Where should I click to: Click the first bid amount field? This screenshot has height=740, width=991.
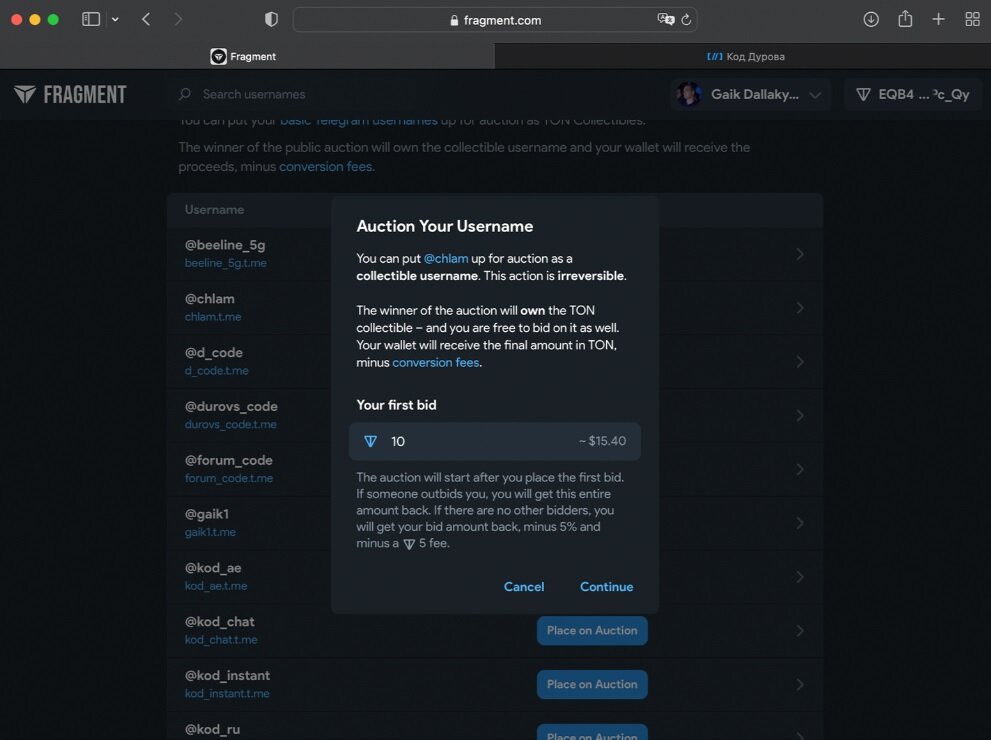480,441
